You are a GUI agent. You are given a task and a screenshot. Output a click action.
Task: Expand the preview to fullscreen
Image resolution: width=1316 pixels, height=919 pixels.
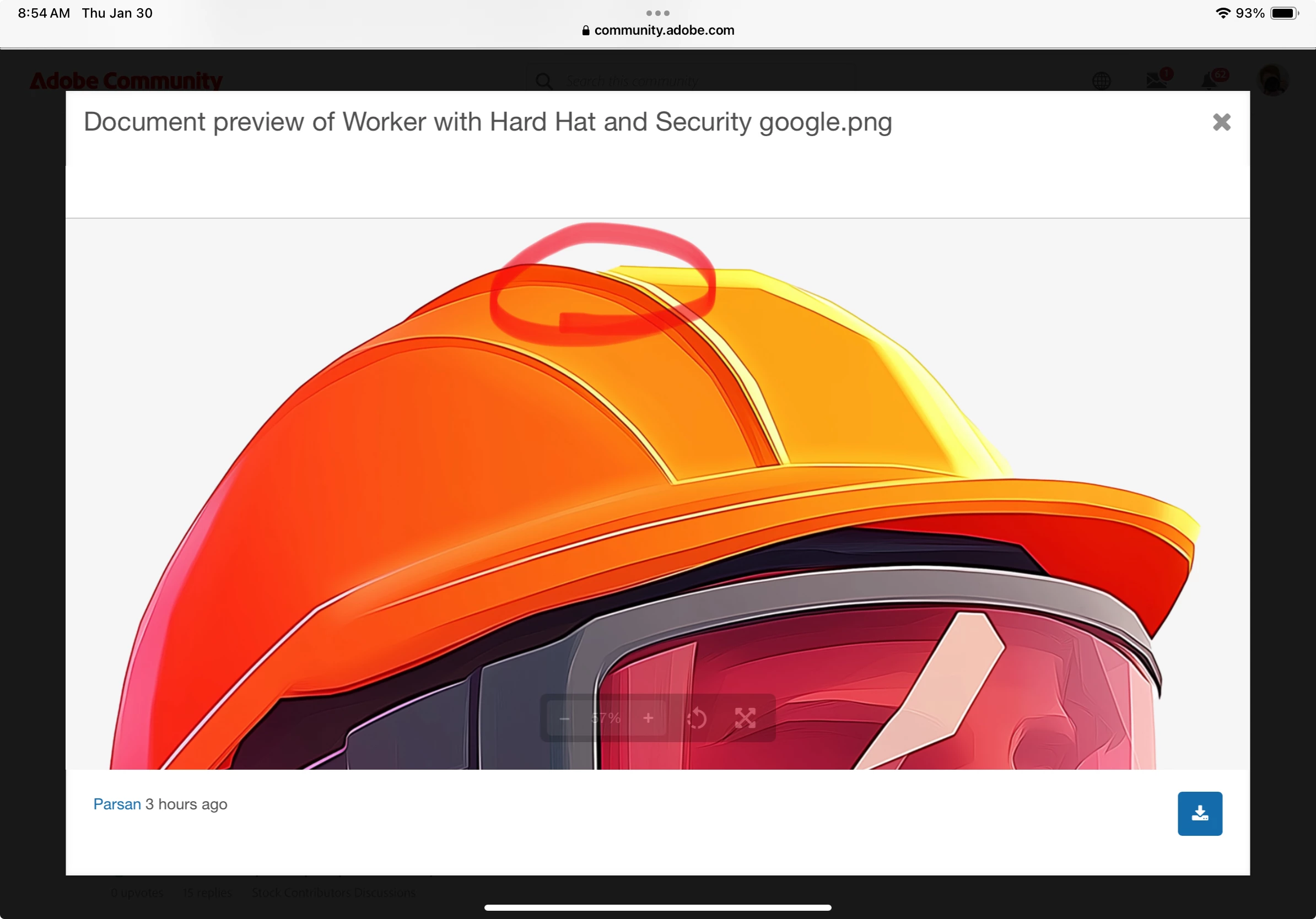(x=745, y=718)
